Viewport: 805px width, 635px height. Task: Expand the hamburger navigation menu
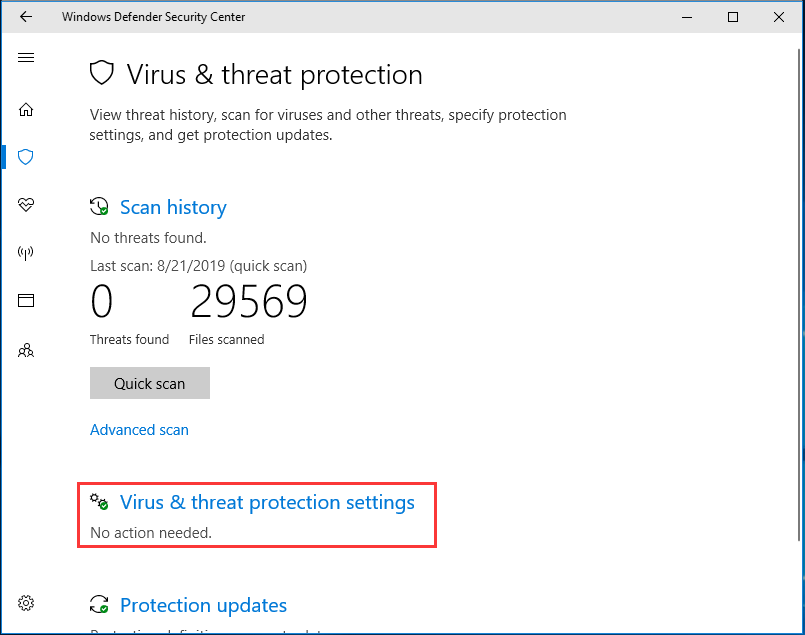coord(26,58)
